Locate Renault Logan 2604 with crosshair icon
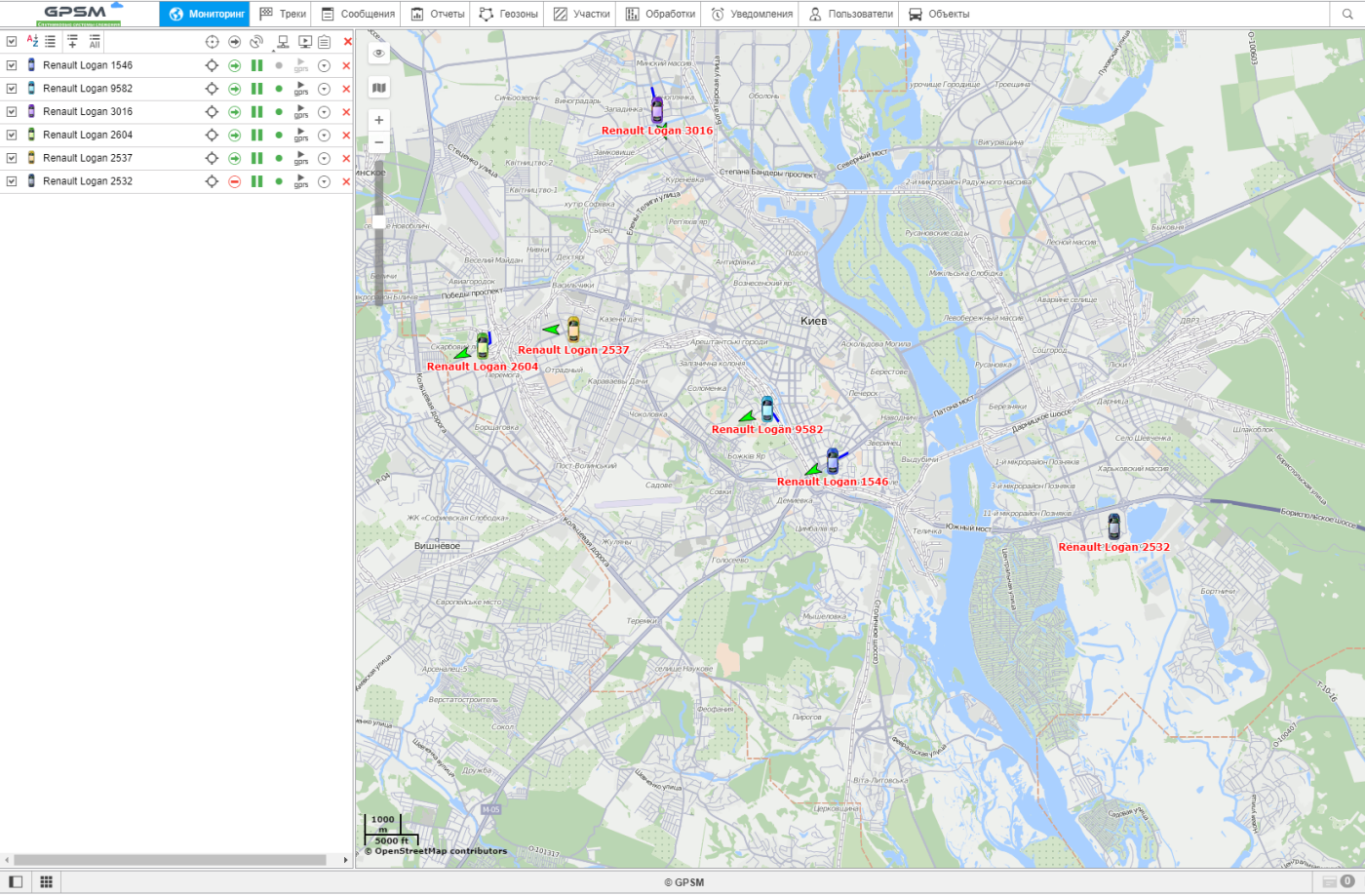The height and width of the screenshot is (896, 1365). click(212, 135)
